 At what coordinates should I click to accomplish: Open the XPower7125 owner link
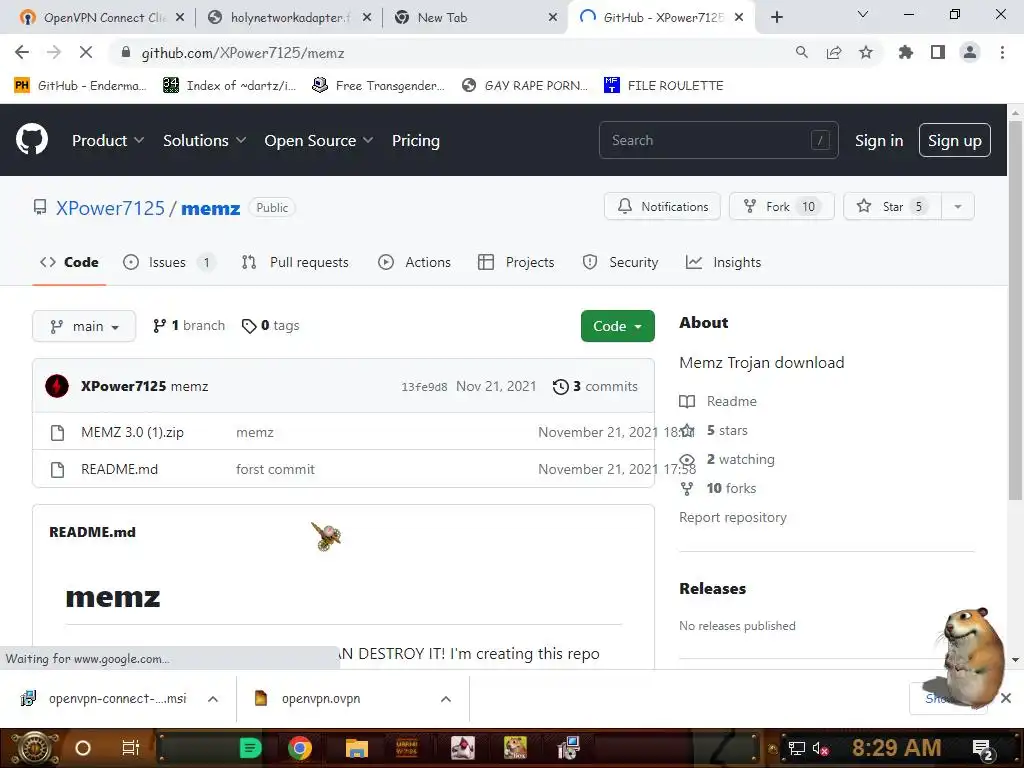point(110,208)
